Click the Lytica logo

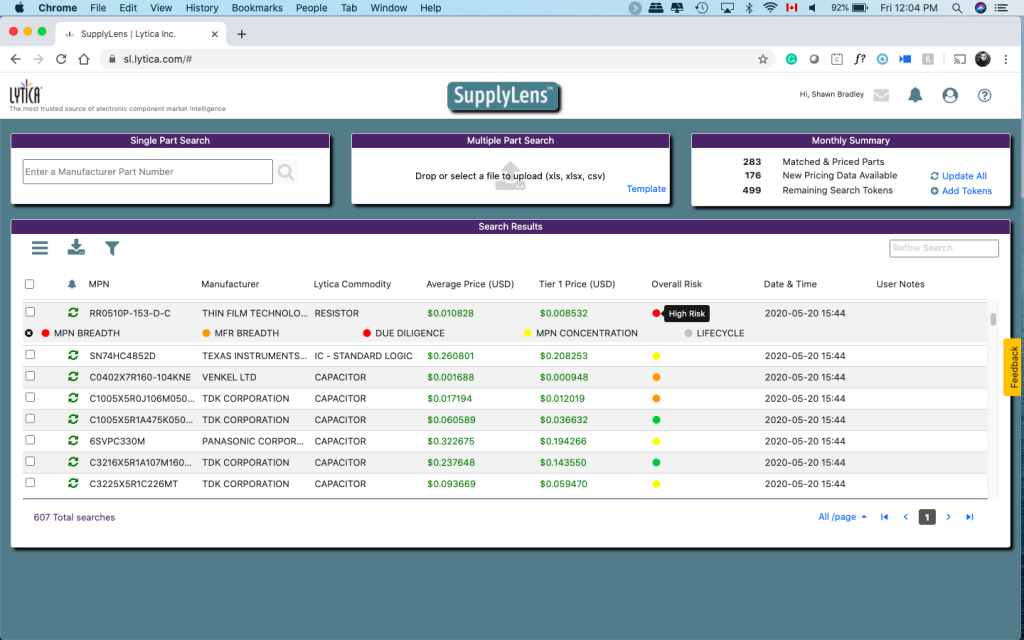click(26, 93)
